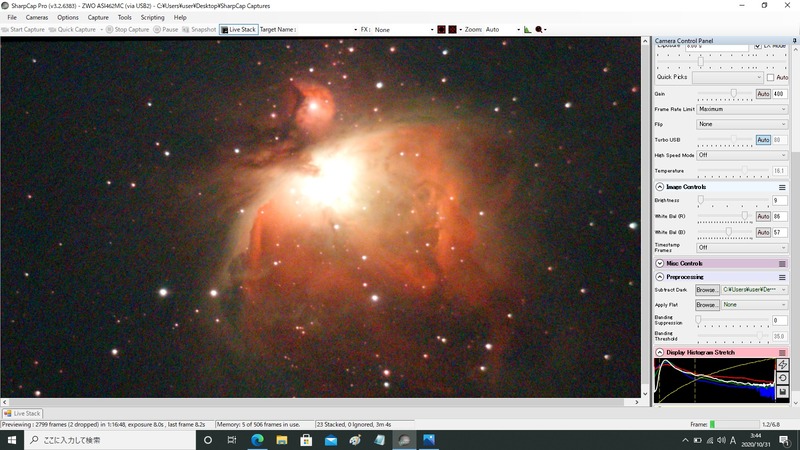The width and height of the screenshot is (800, 450).
Task: Open File Explorer from the taskbar
Action: (282, 440)
